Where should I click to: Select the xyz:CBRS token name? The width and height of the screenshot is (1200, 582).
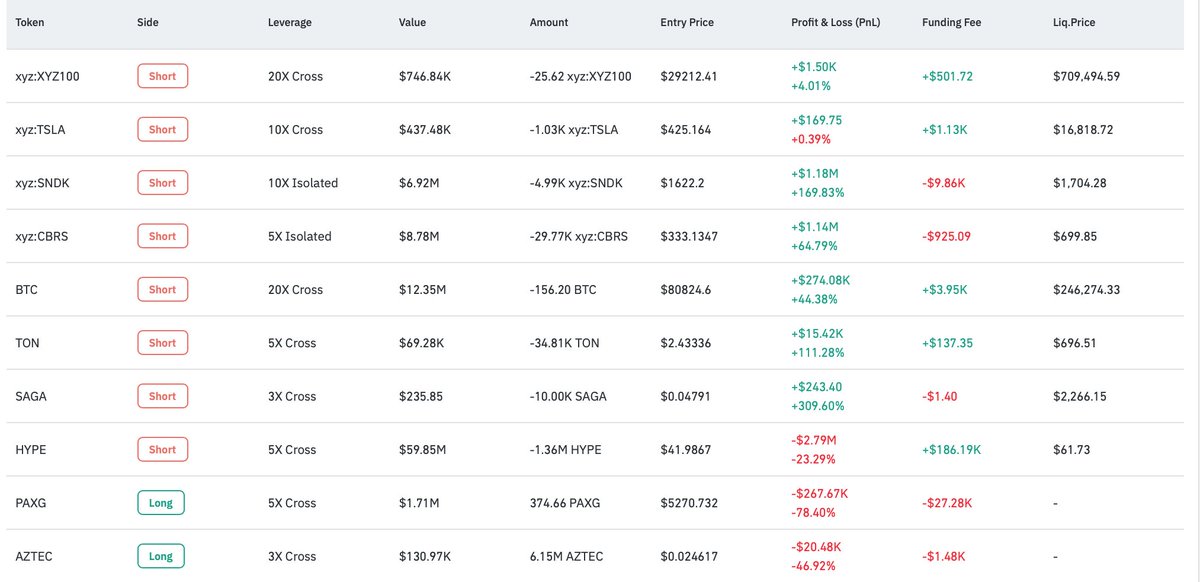42,236
